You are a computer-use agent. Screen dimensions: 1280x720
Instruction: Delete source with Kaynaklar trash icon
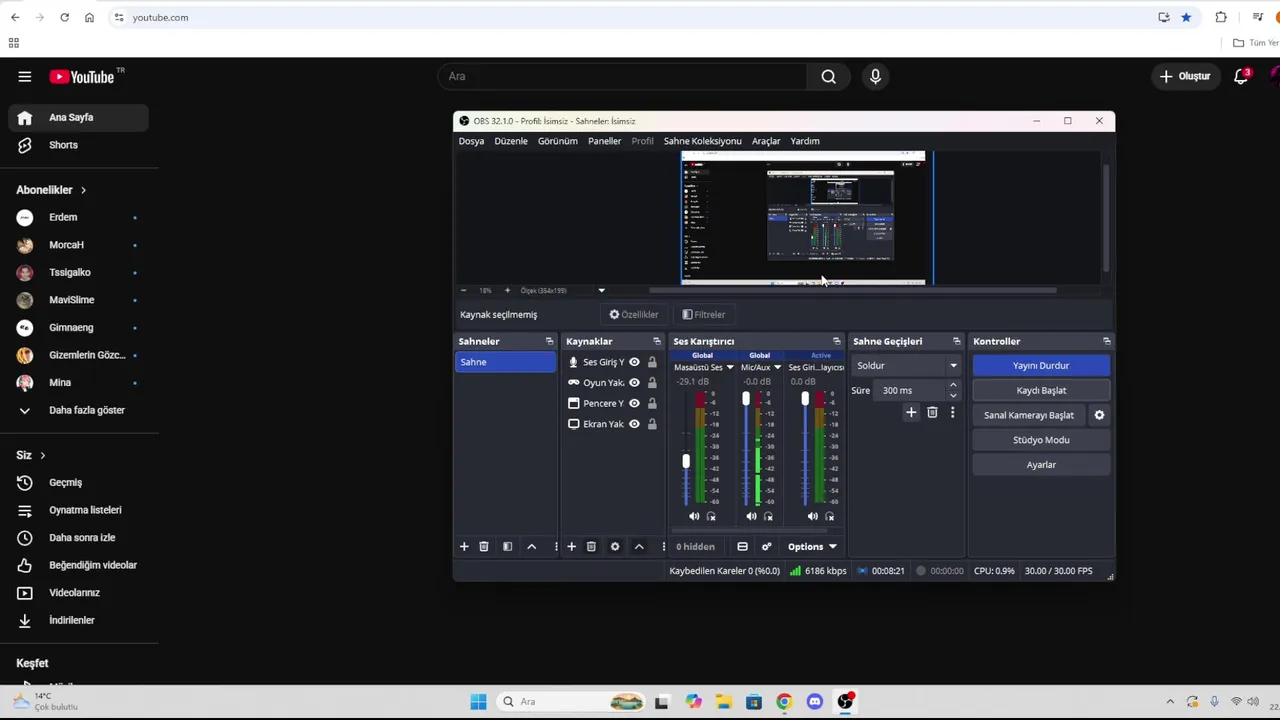tap(591, 546)
